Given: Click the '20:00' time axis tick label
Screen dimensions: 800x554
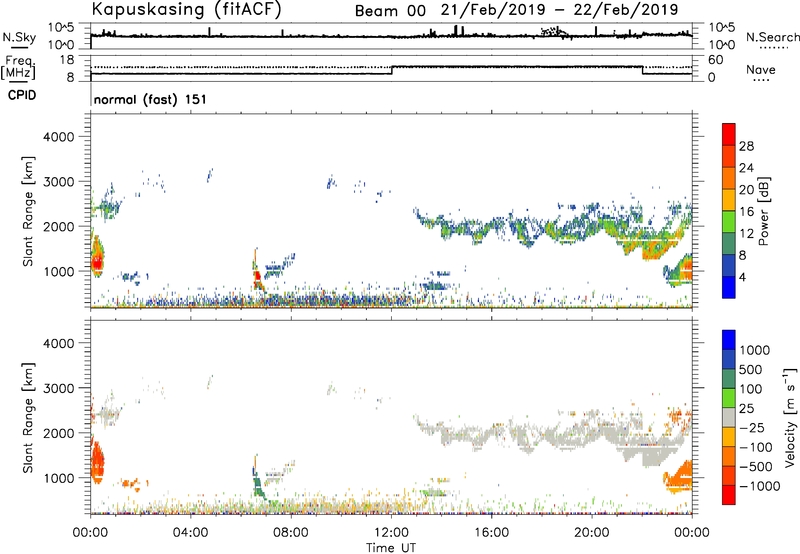Looking at the screenshot, I should [592, 533].
